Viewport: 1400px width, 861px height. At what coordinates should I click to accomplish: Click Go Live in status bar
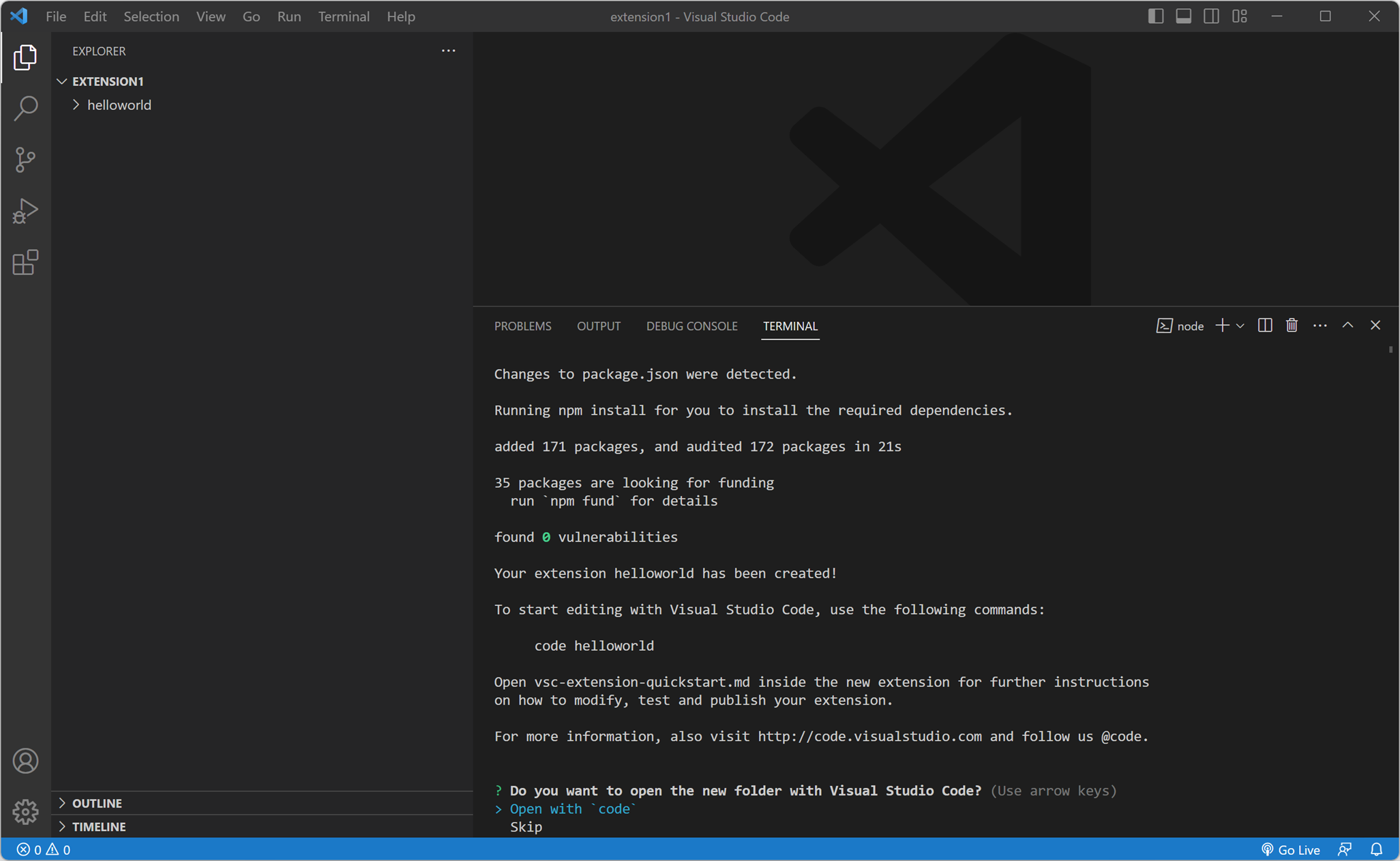click(1290, 849)
